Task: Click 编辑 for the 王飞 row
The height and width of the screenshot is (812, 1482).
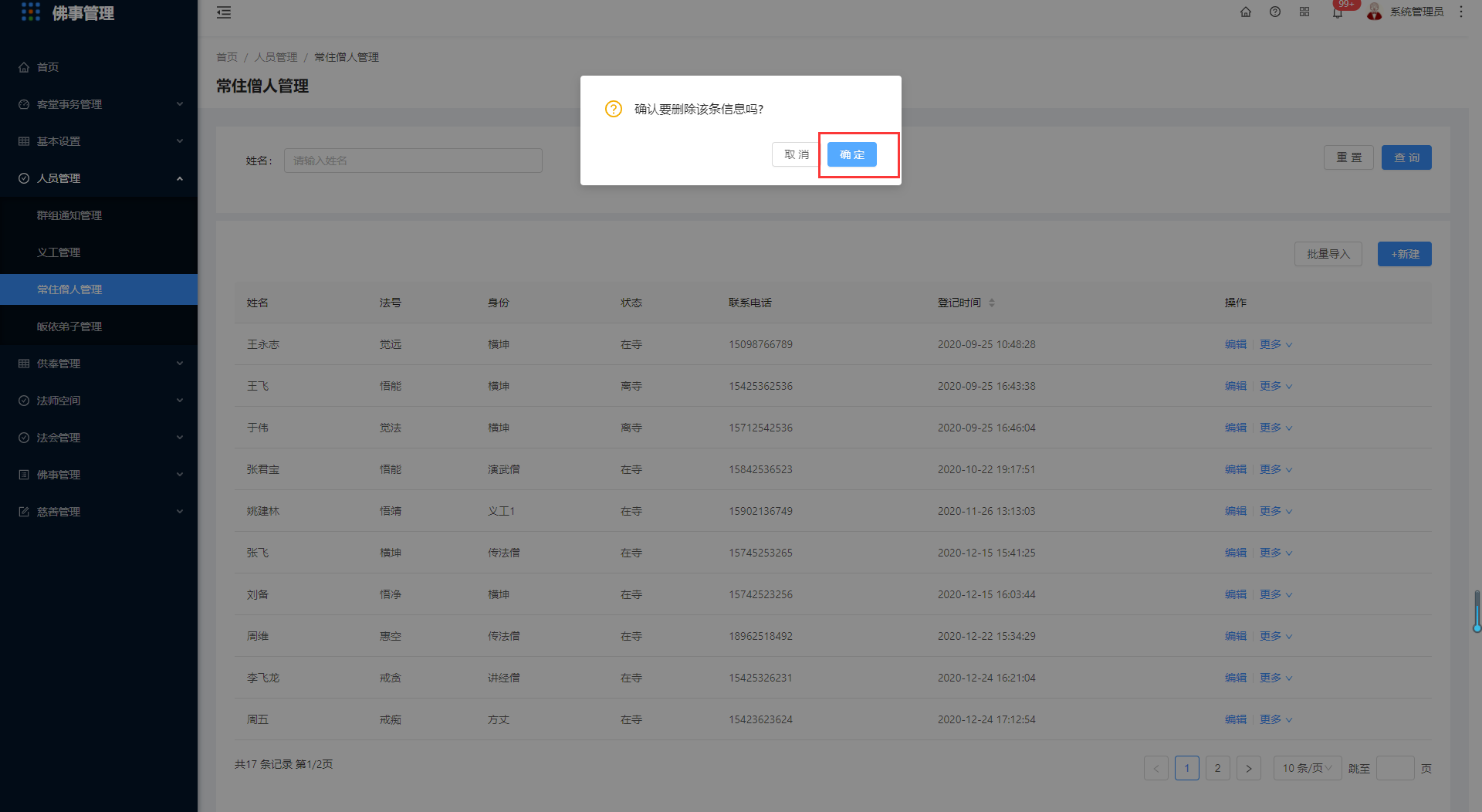Action: click(x=1236, y=386)
